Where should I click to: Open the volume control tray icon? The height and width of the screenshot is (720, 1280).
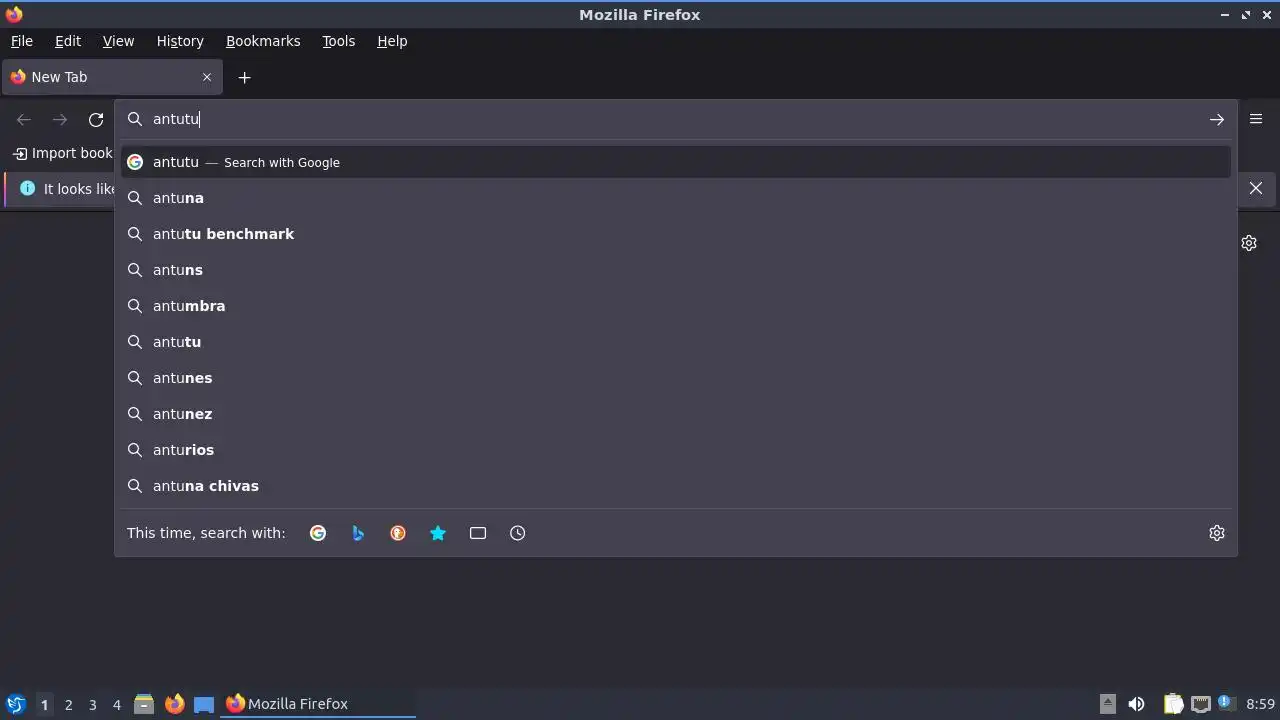pos(1136,704)
